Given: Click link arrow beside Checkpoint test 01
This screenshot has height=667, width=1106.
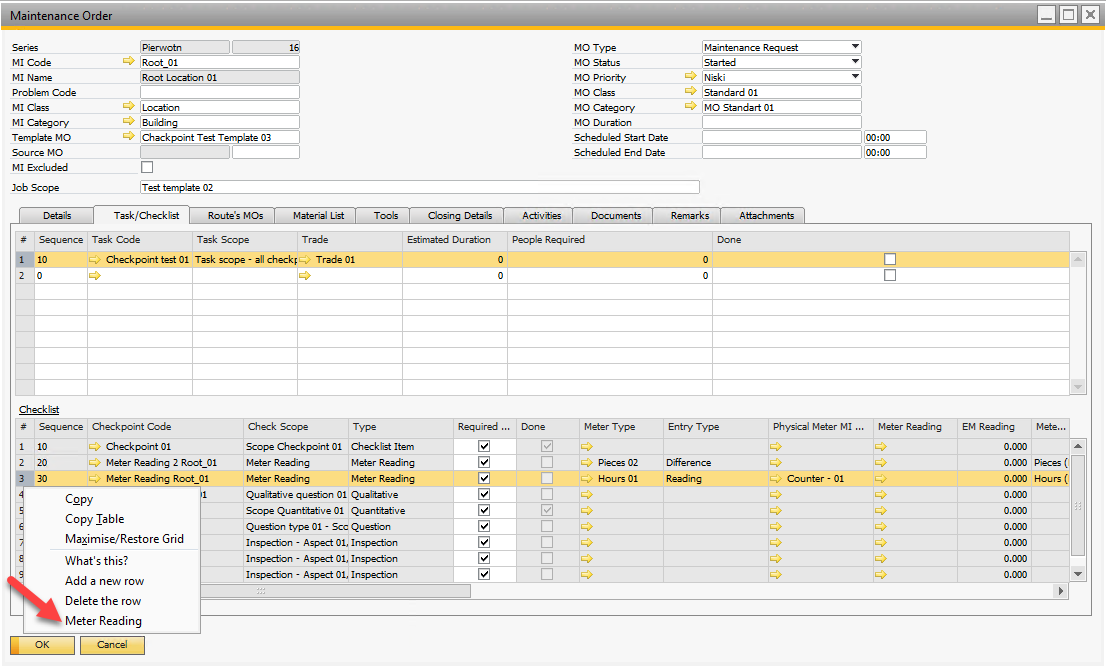Looking at the screenshot, I should click(x=96, y=259).
